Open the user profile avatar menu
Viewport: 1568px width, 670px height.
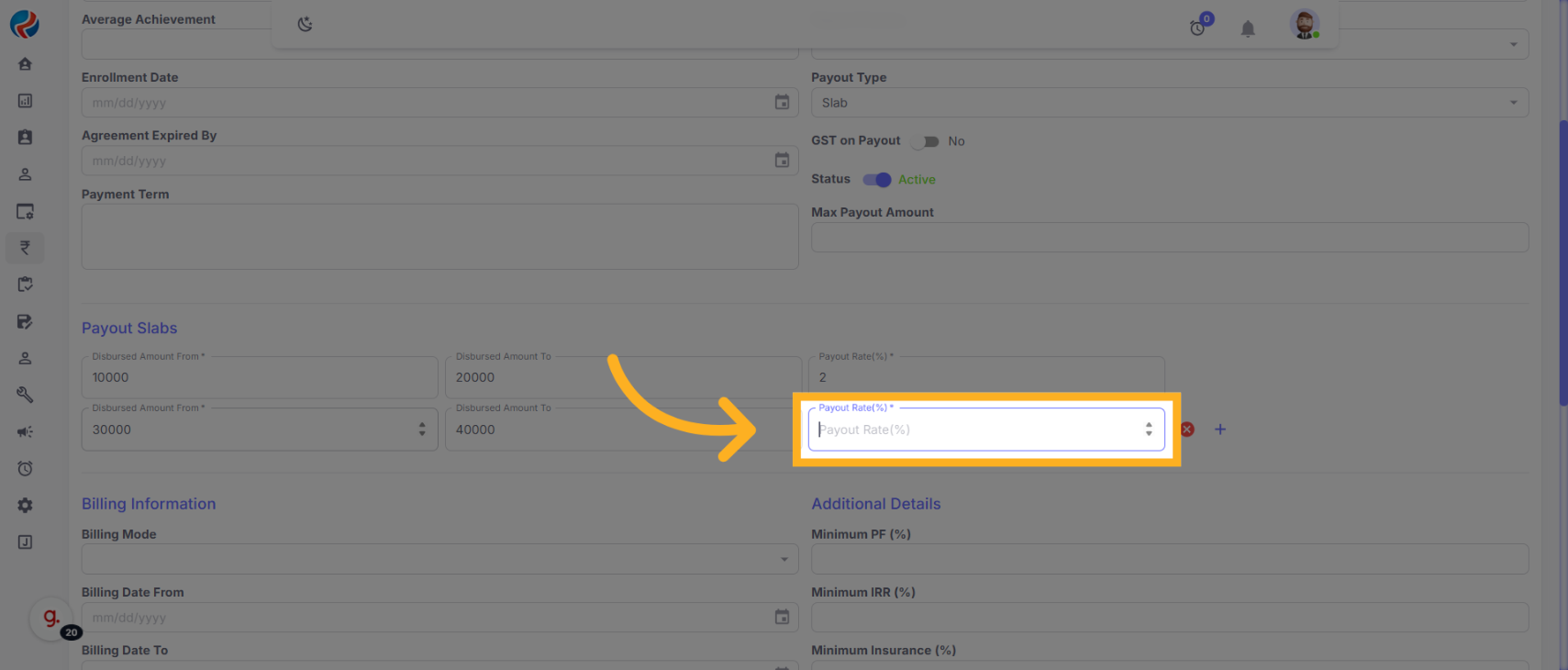1304,25
